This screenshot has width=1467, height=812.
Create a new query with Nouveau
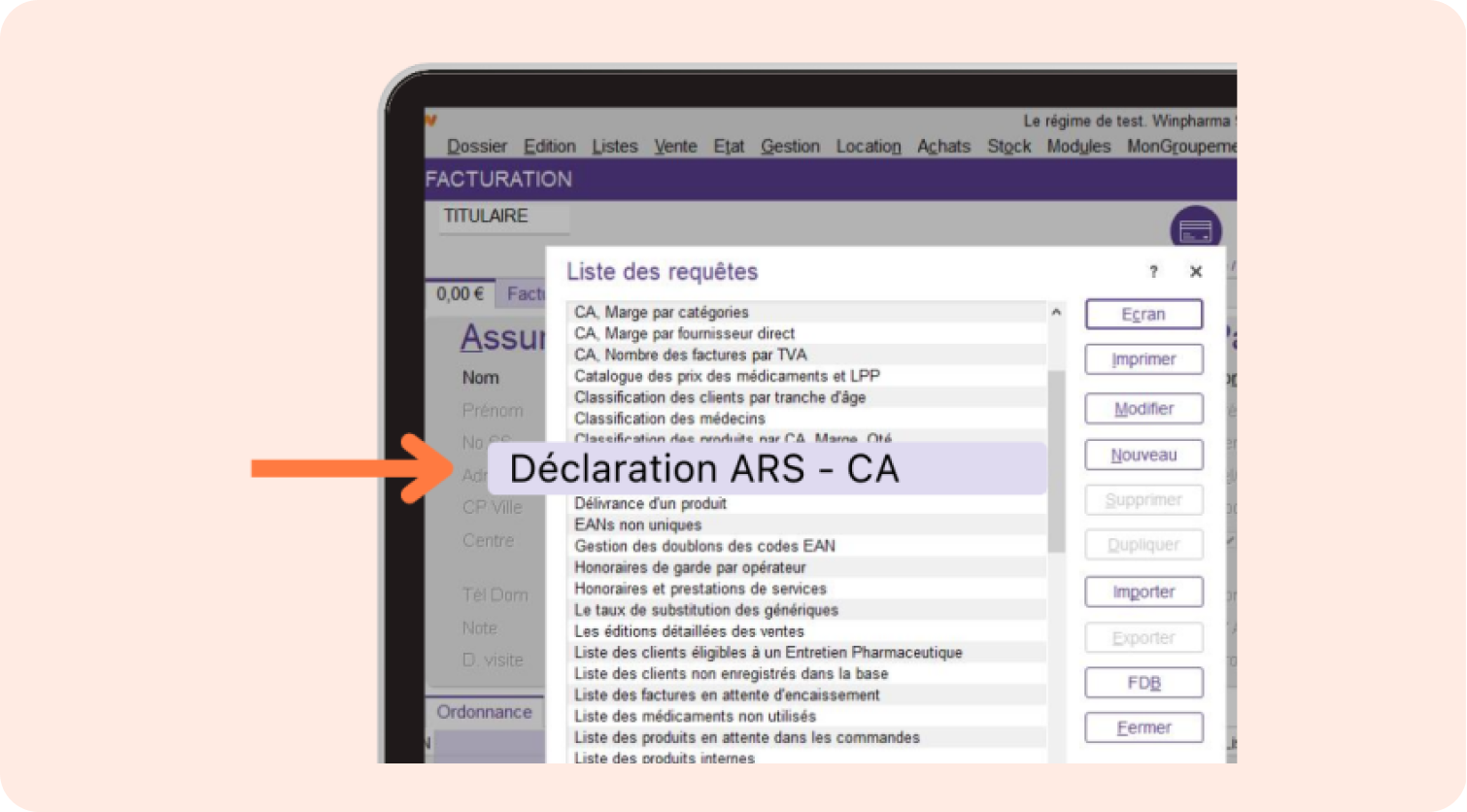[1143, 455]
